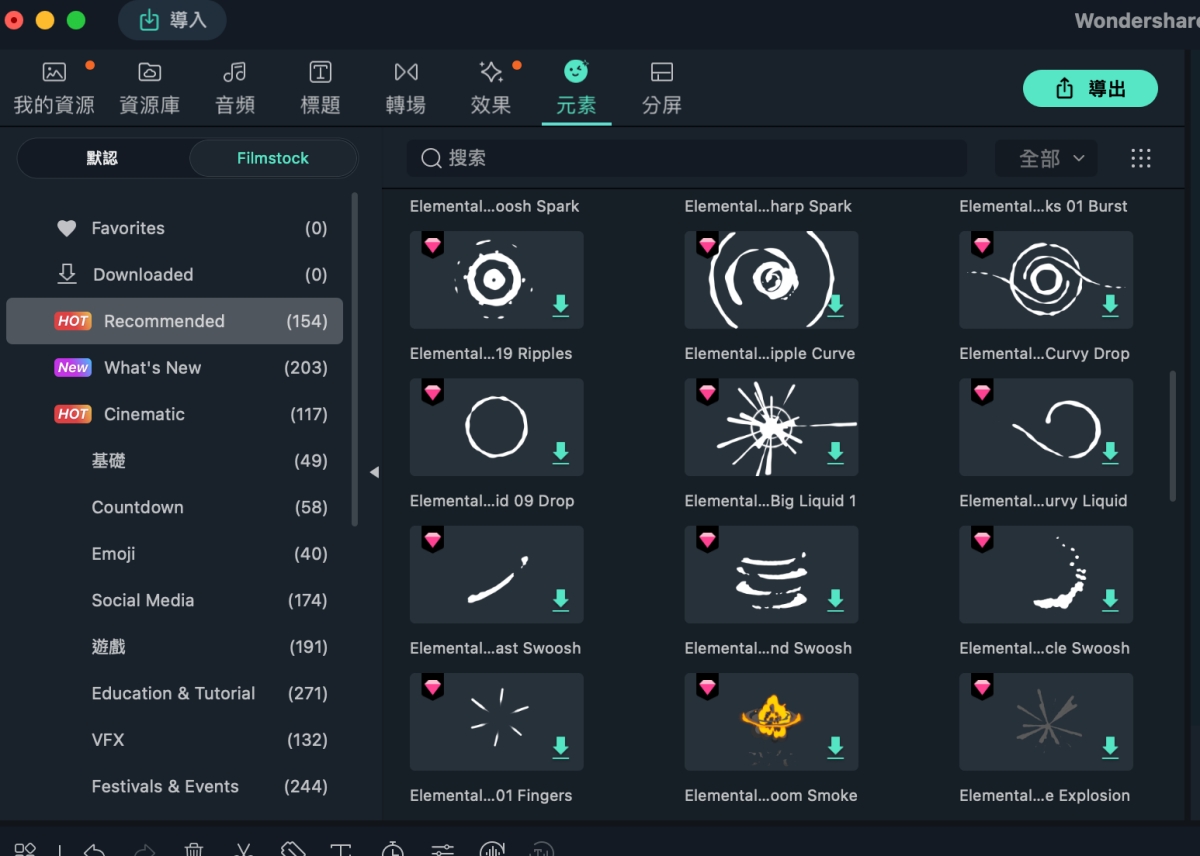Expand the Cinematic category
Screen dimensions: 1200x856
144,414
